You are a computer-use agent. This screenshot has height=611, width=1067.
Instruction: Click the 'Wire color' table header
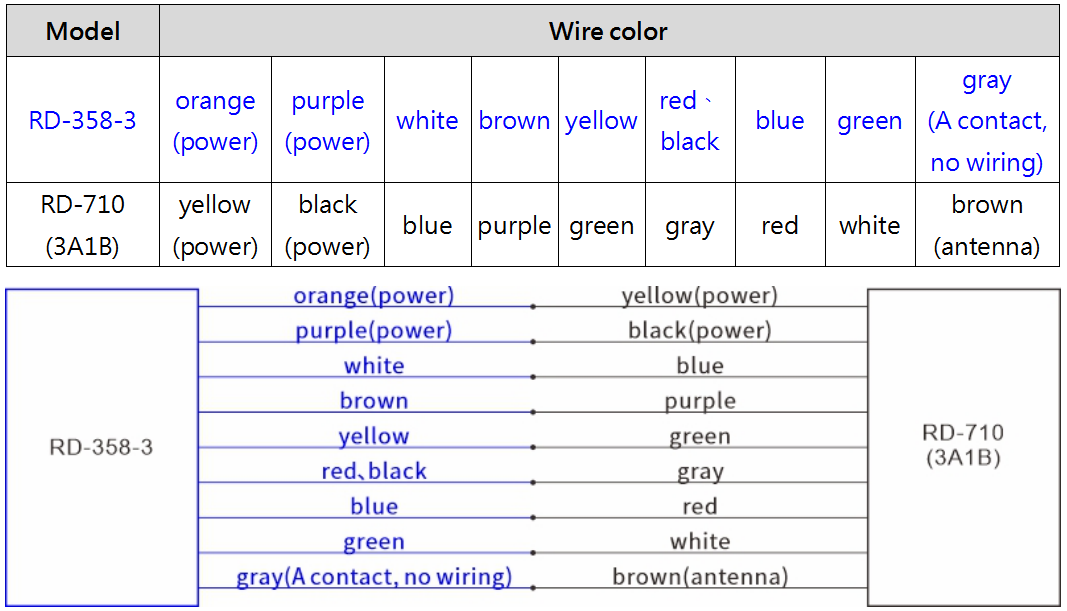pyautogui.click(x=608, y=31)
